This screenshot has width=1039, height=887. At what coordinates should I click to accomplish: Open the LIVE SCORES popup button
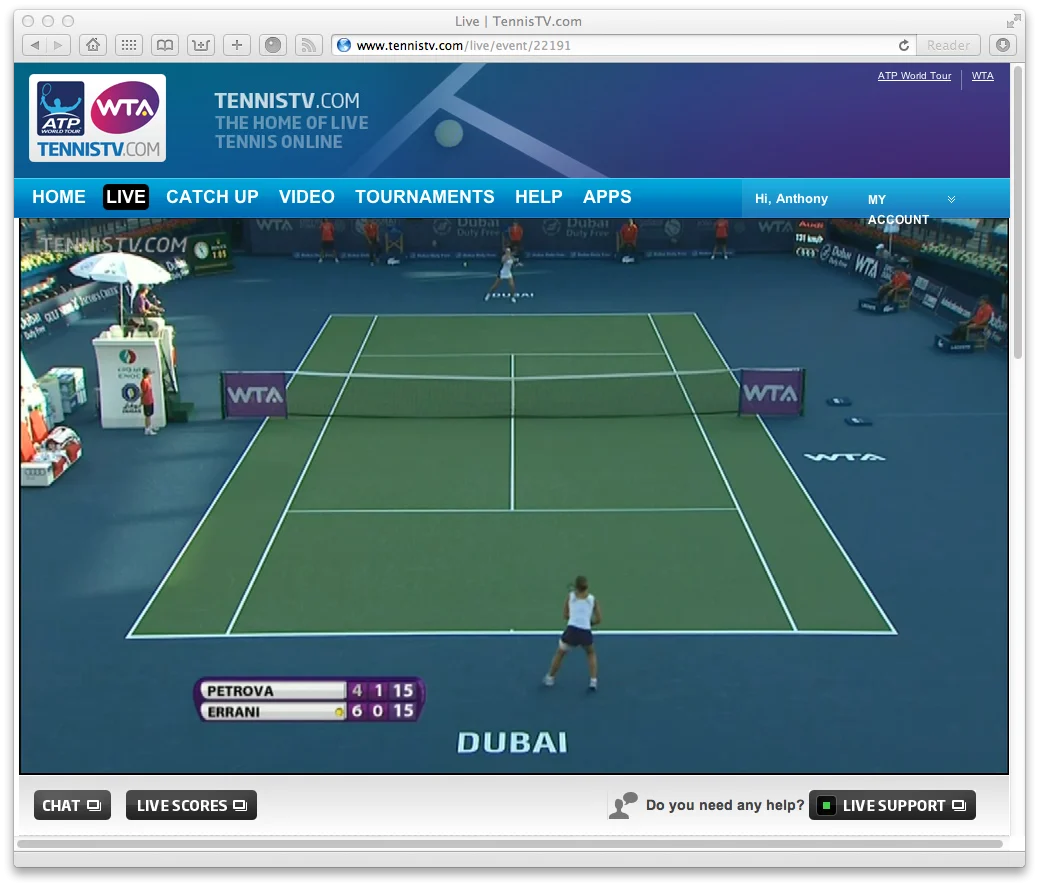click(191, 806)
